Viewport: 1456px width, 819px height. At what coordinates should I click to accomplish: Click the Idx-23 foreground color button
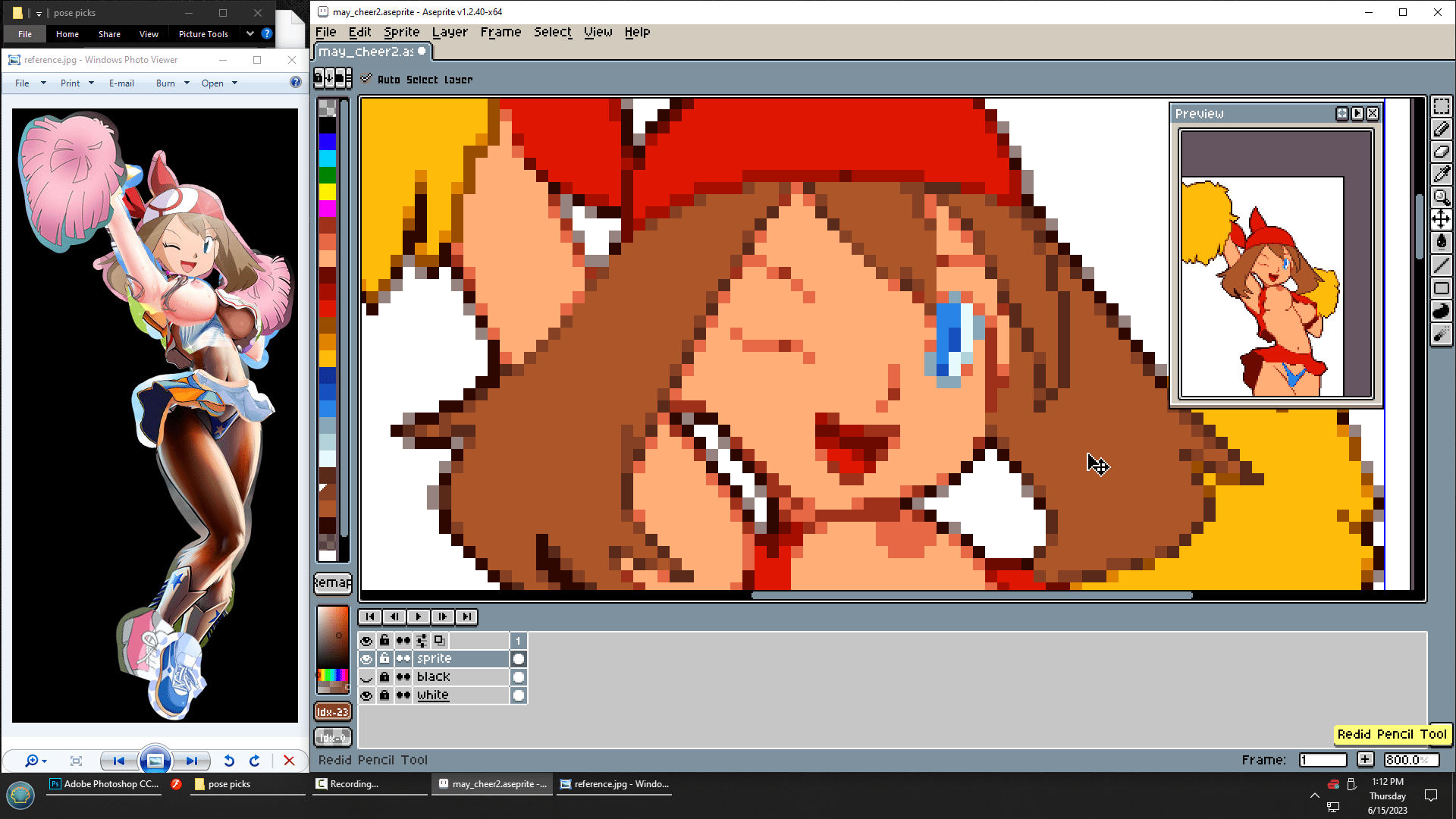[332, 712]
